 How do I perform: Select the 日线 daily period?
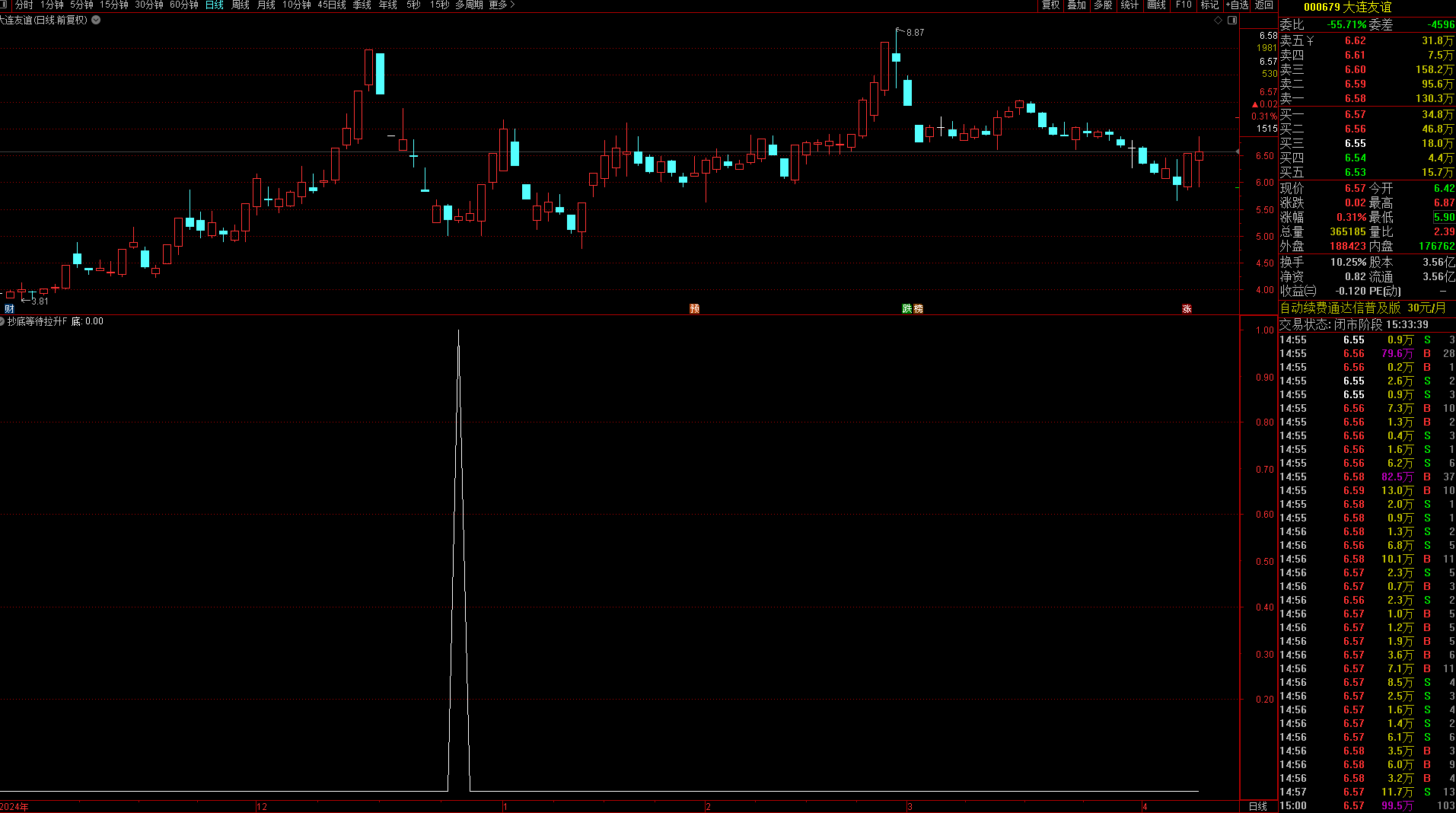(215, 5)
